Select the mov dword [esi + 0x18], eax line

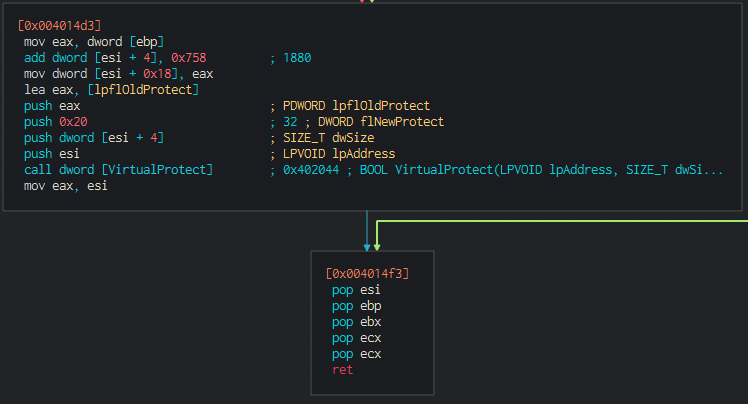[x=118, y=74]
